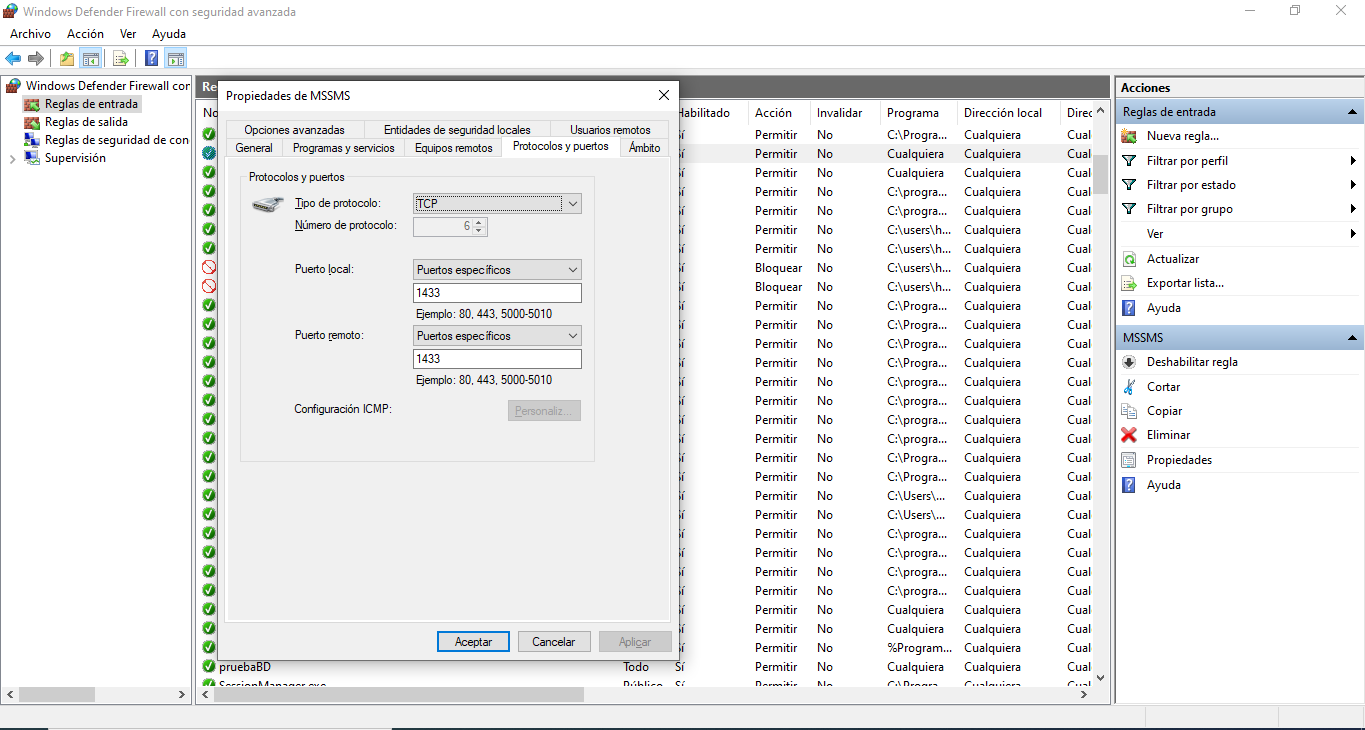Click the Protocolos y puertos tab
This screenshot has height=730, width=1365.
click(x=561, y=146)
